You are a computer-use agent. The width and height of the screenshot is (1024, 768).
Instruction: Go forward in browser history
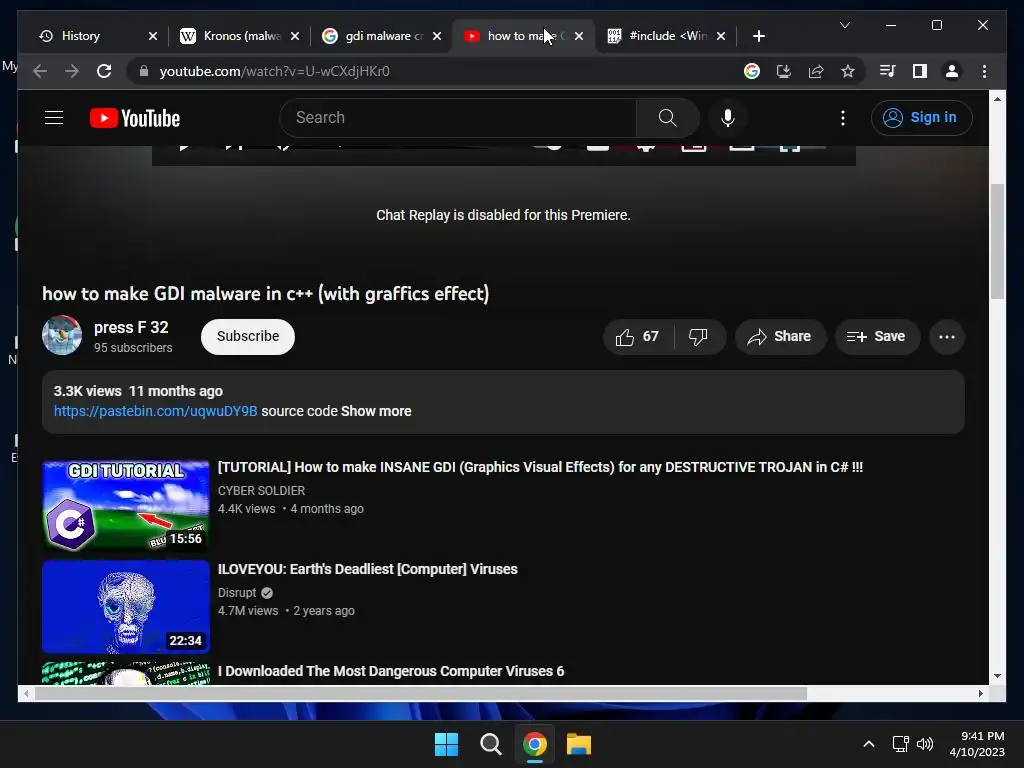pos(72,71)
